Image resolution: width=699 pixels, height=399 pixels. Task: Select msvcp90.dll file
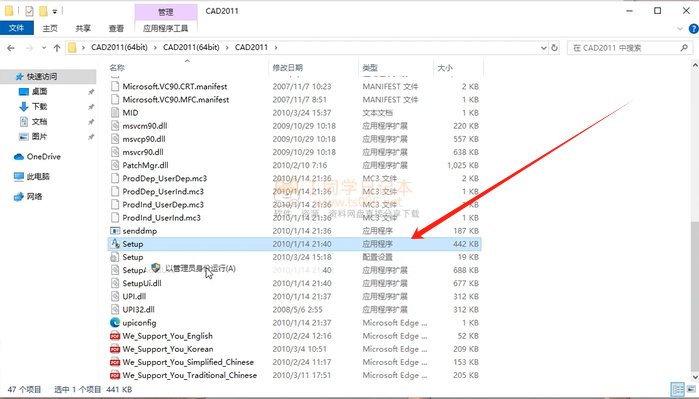[x=144, y=139]
